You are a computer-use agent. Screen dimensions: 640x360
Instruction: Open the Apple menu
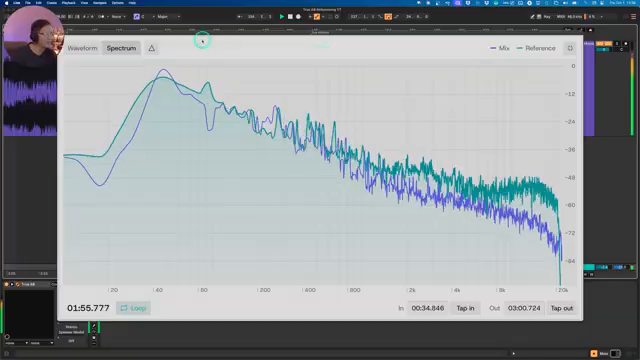pos(6,3)
